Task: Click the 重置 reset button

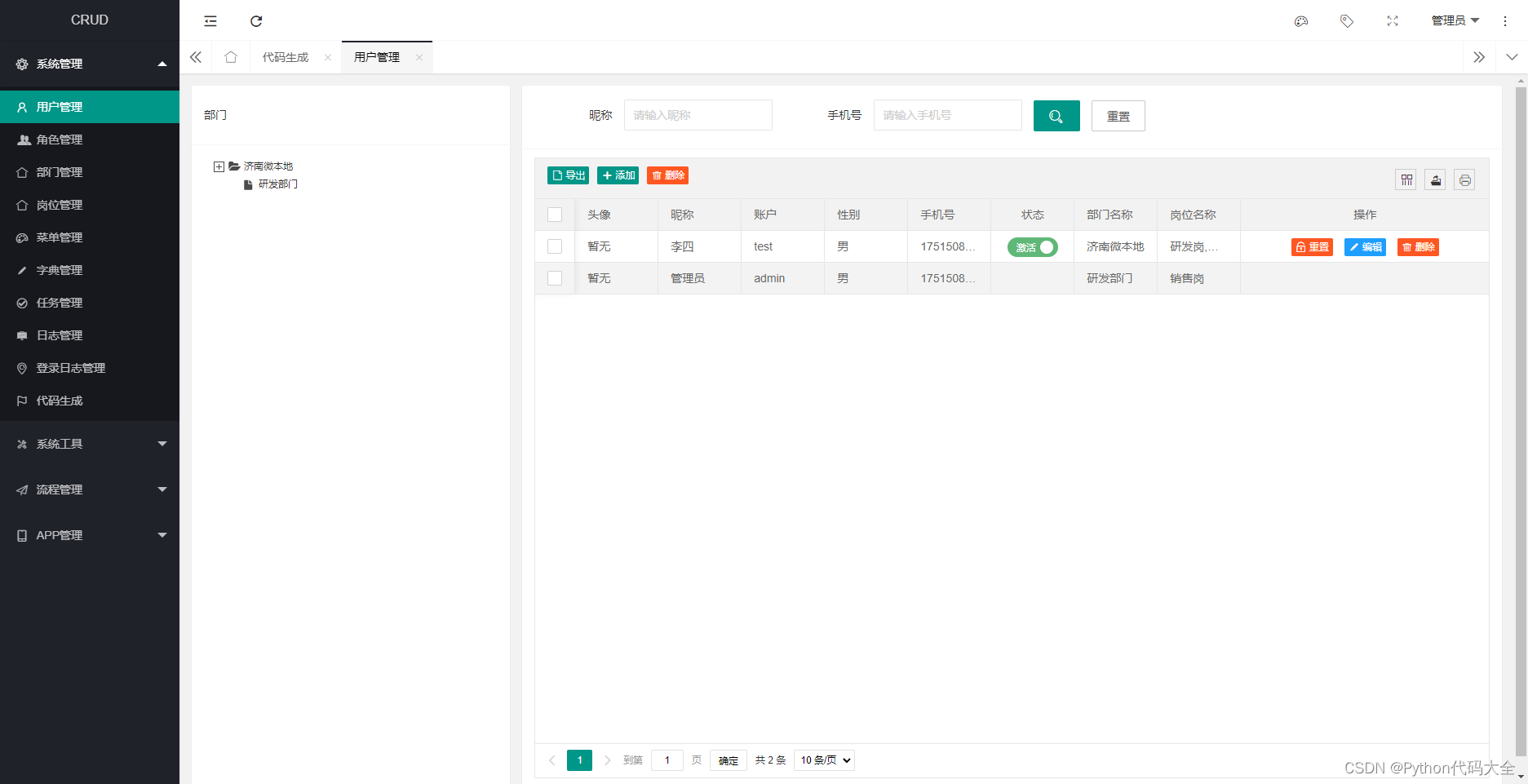Action: click(1118, 116)
